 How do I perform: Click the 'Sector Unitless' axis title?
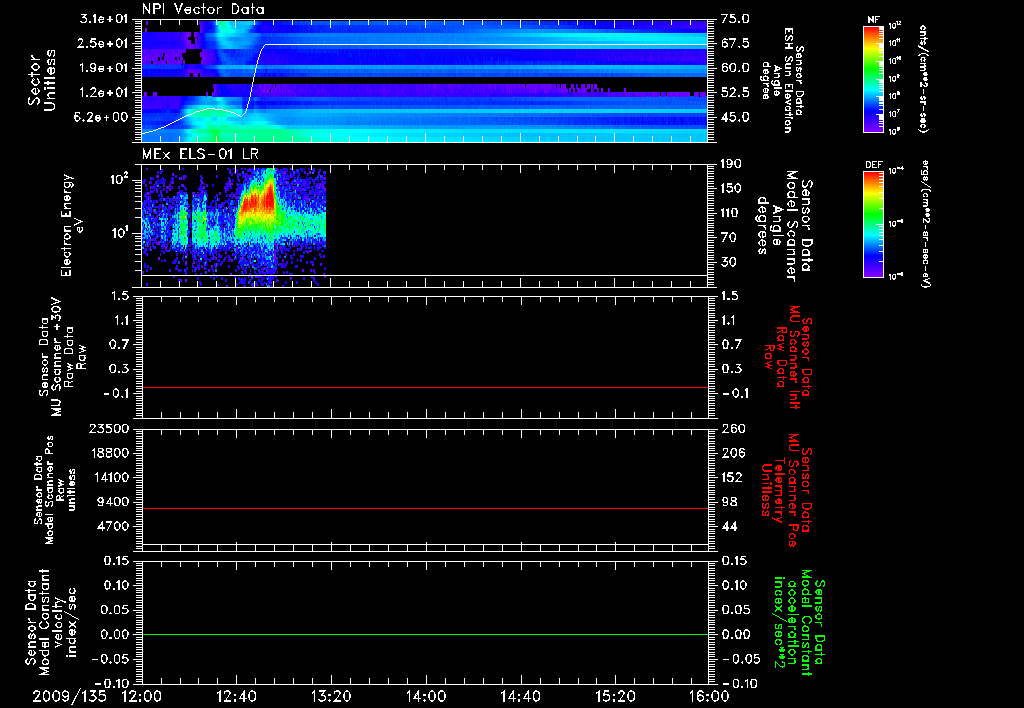[x=41, y=80]
